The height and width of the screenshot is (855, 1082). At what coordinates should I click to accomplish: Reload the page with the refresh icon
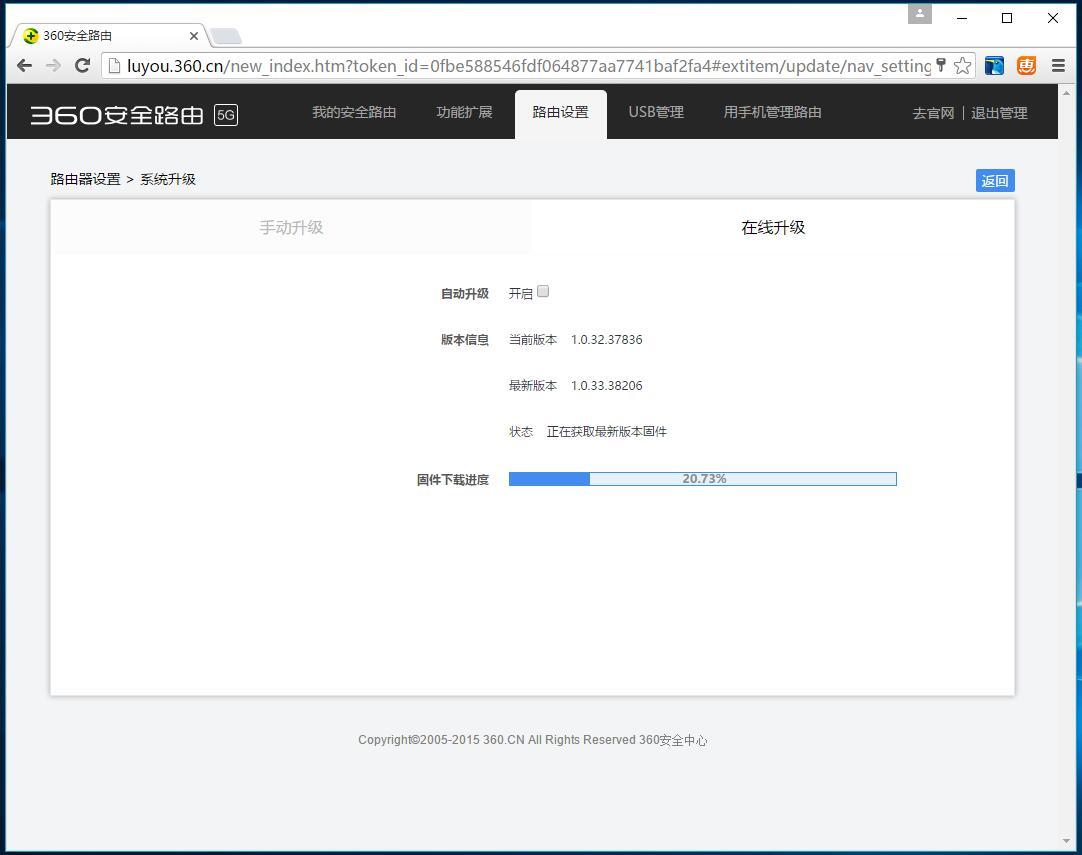click(82, 65)
